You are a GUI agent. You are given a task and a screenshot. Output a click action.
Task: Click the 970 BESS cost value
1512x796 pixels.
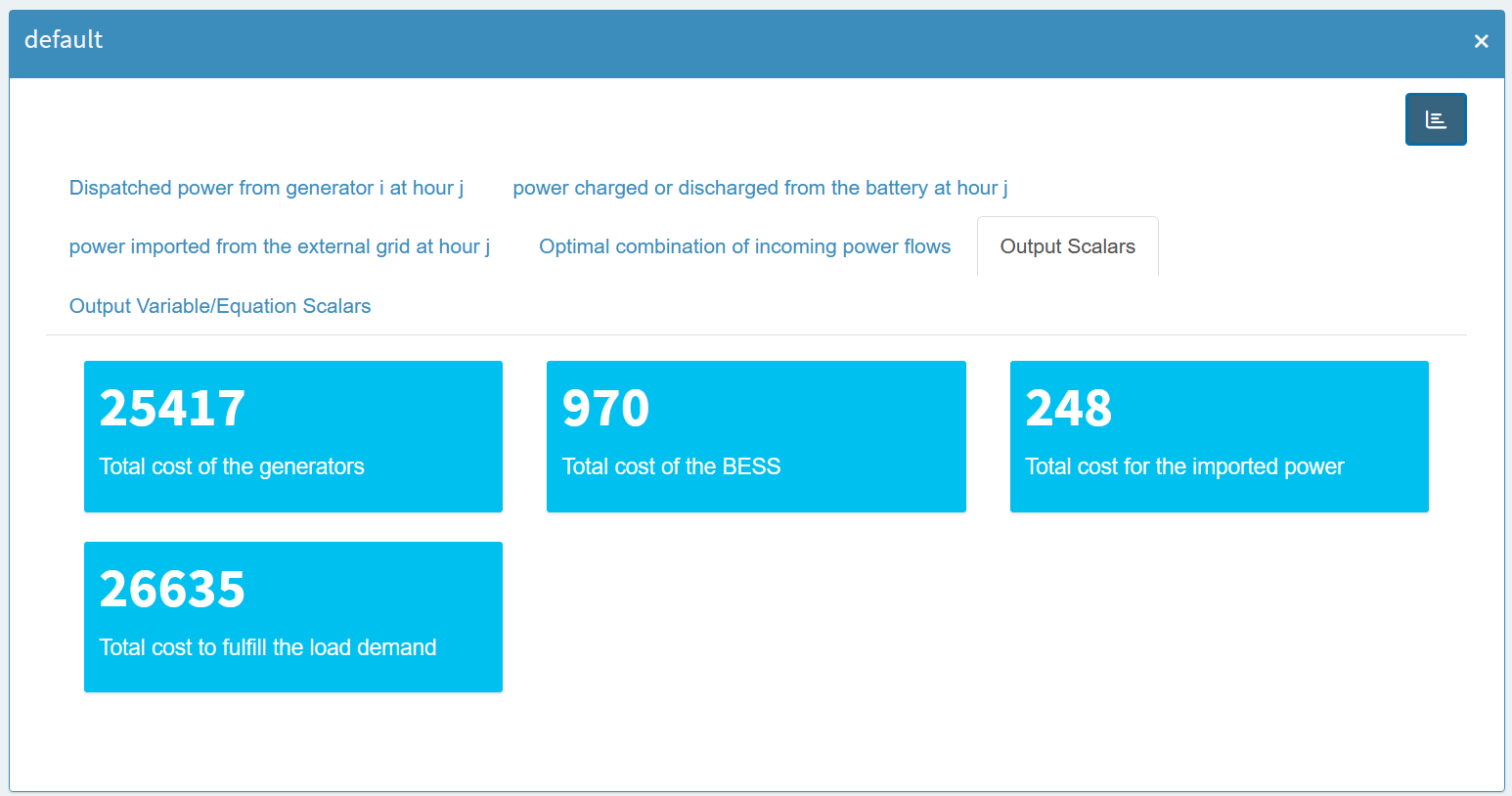[605, 409]
